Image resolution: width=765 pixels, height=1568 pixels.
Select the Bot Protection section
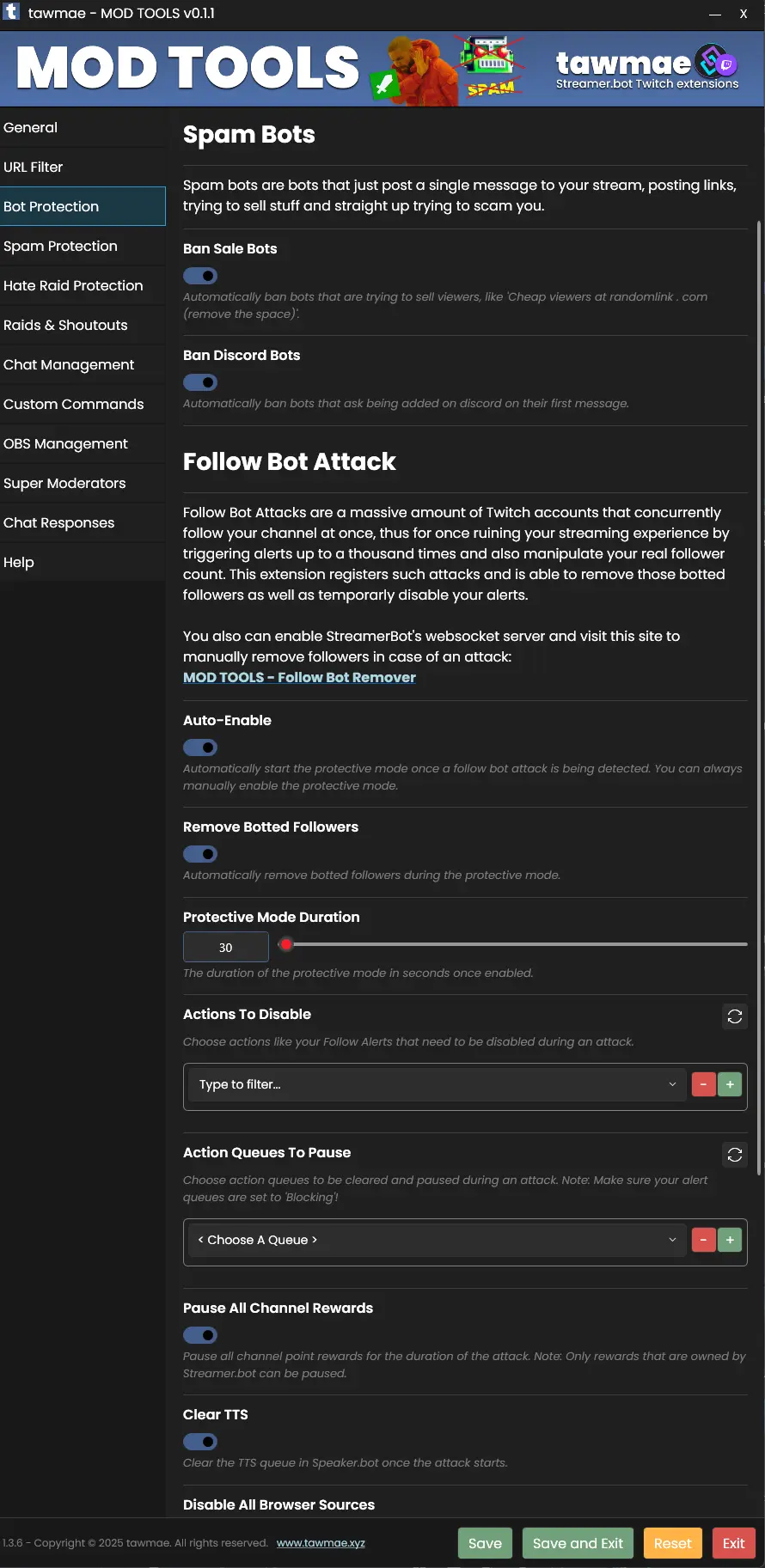[x=83, y=206]
